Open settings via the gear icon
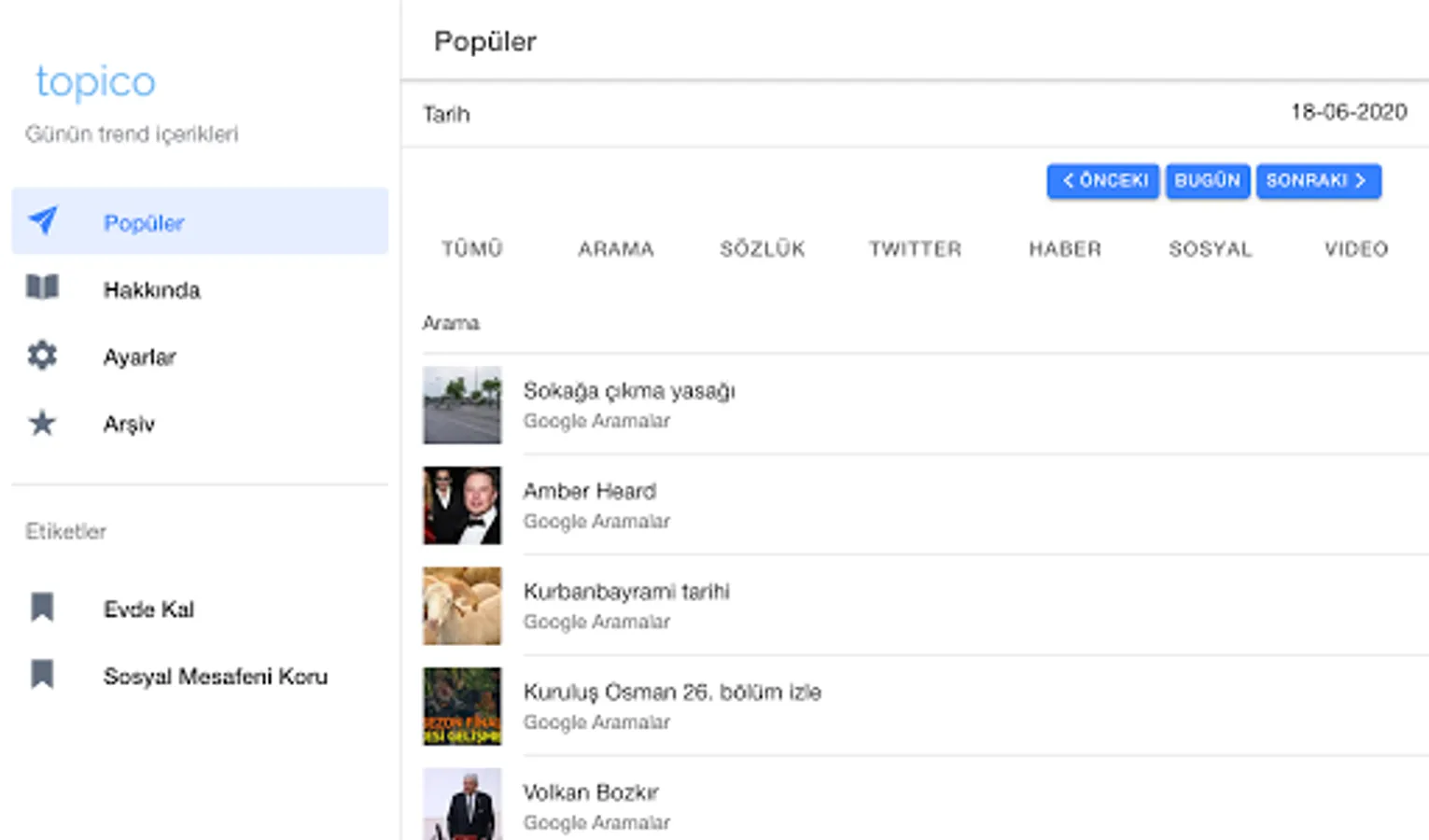 click(42, 356)
